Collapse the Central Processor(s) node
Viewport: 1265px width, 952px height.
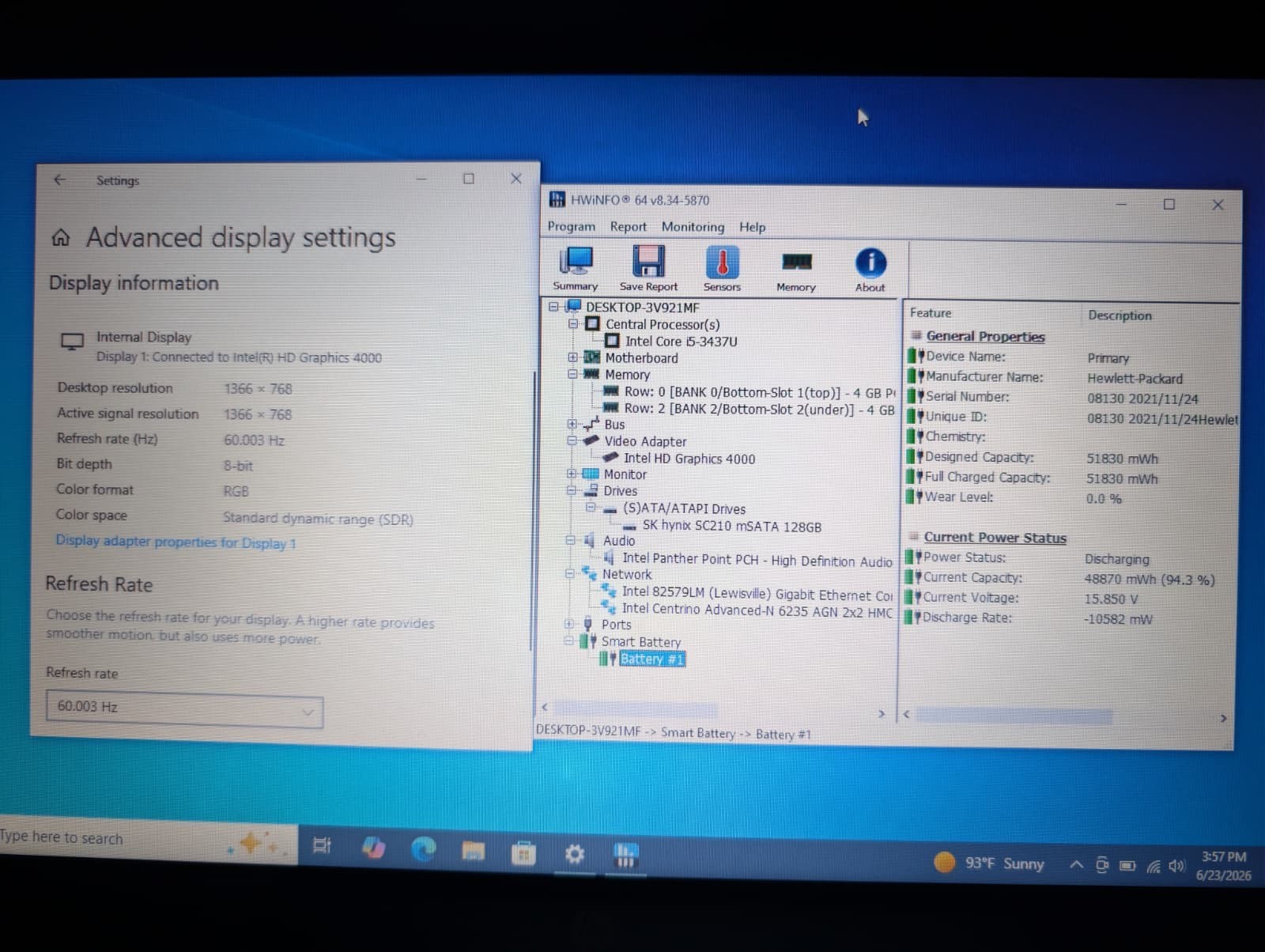573,323
